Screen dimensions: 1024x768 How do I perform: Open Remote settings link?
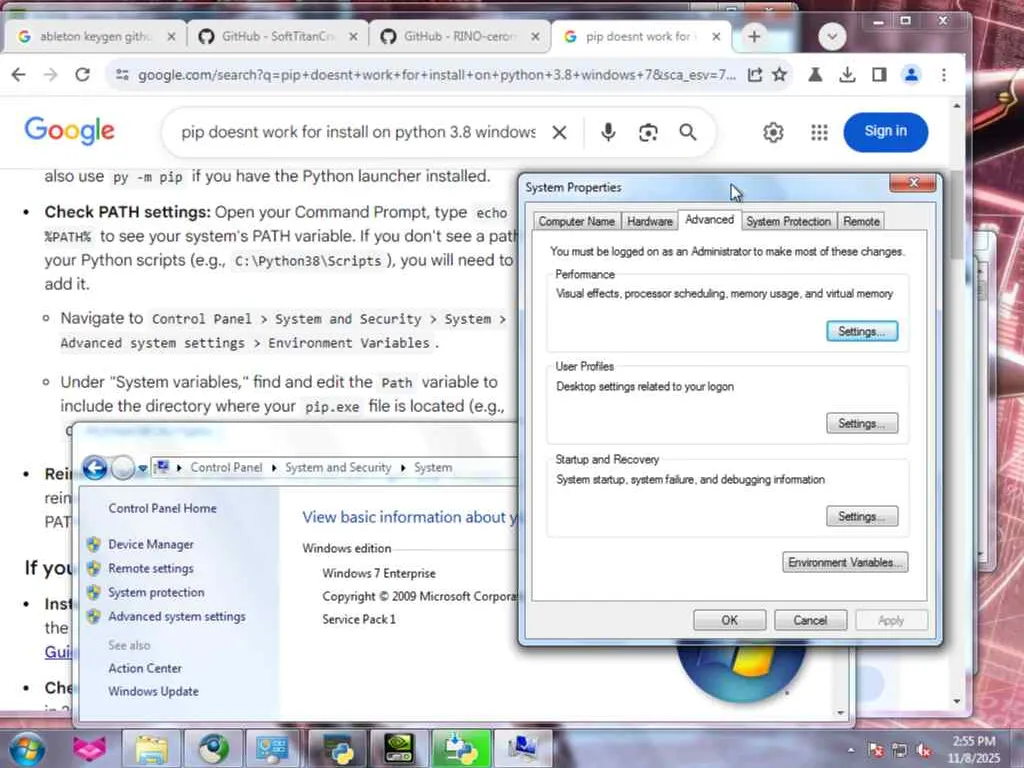(x=151, y=568)
